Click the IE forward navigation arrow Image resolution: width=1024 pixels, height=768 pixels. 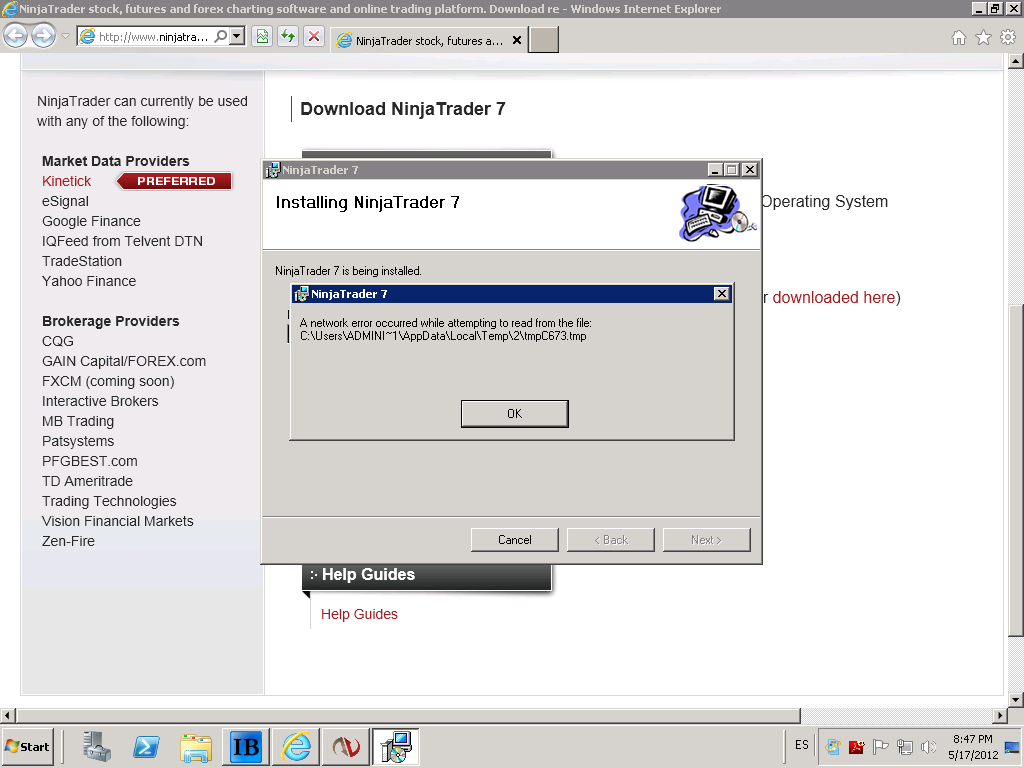pos(44,36)
